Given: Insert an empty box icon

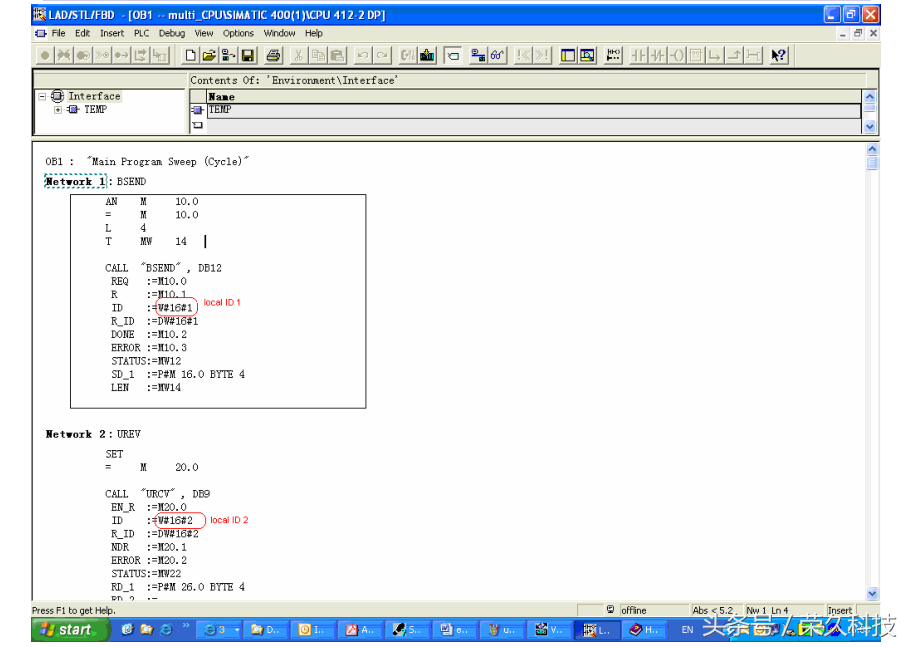Looking at the screenshot, I should (x=696, y=55).
